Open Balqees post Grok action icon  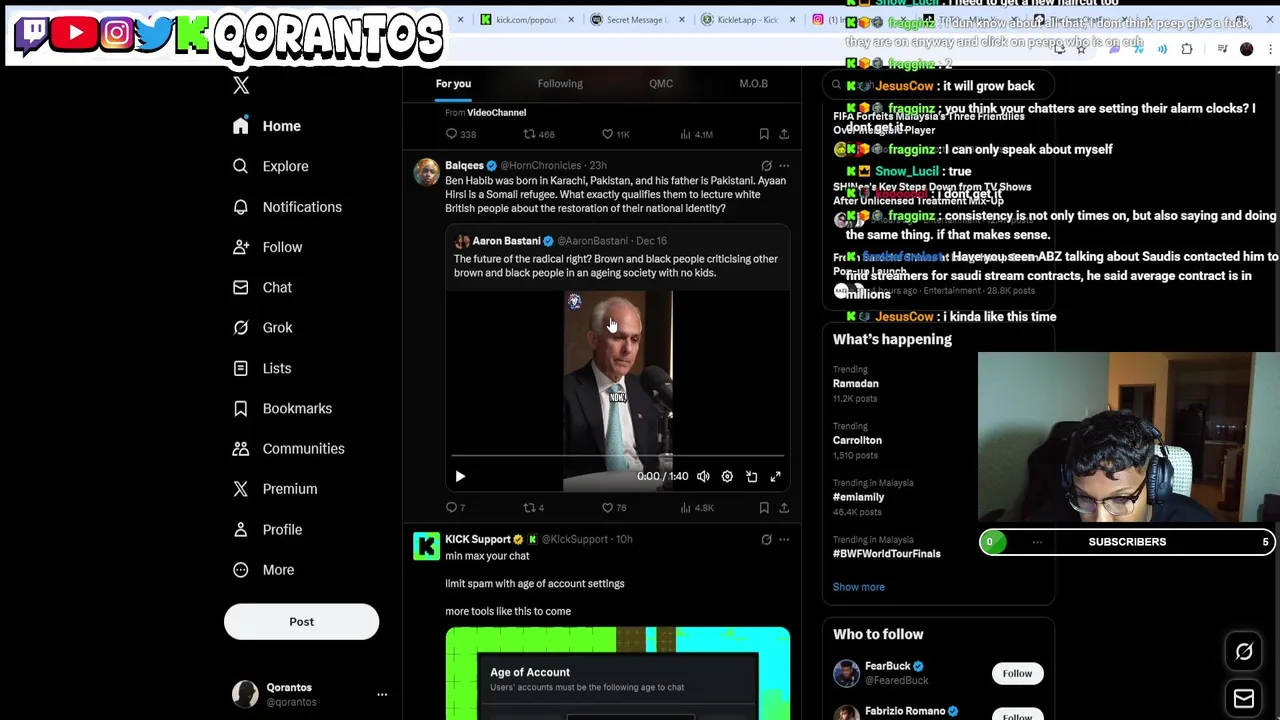point(766,166)
